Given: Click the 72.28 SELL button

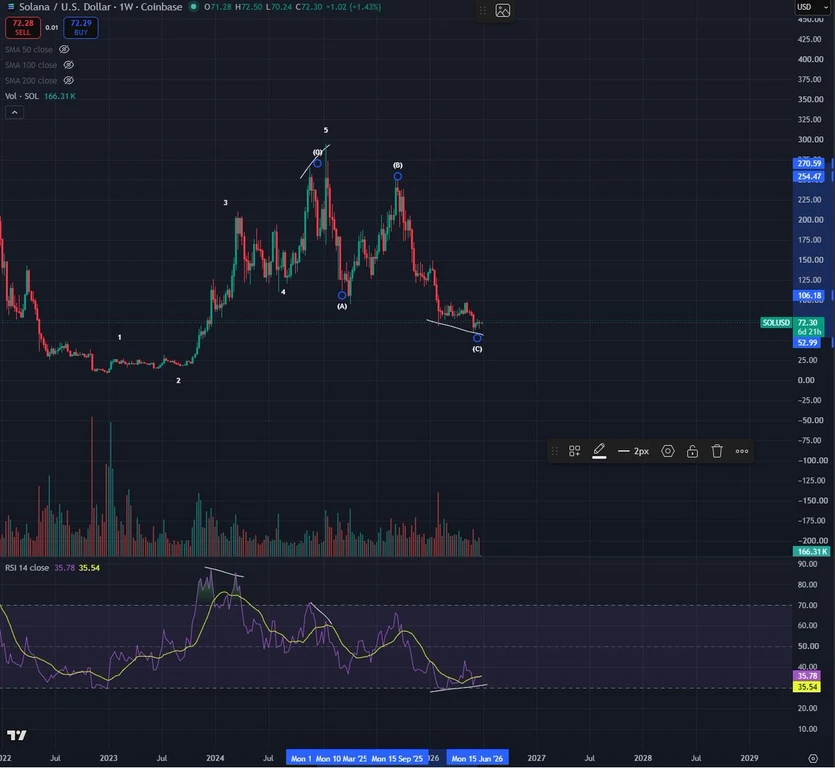Looking at the screenshot, I should tap(23, 28).
